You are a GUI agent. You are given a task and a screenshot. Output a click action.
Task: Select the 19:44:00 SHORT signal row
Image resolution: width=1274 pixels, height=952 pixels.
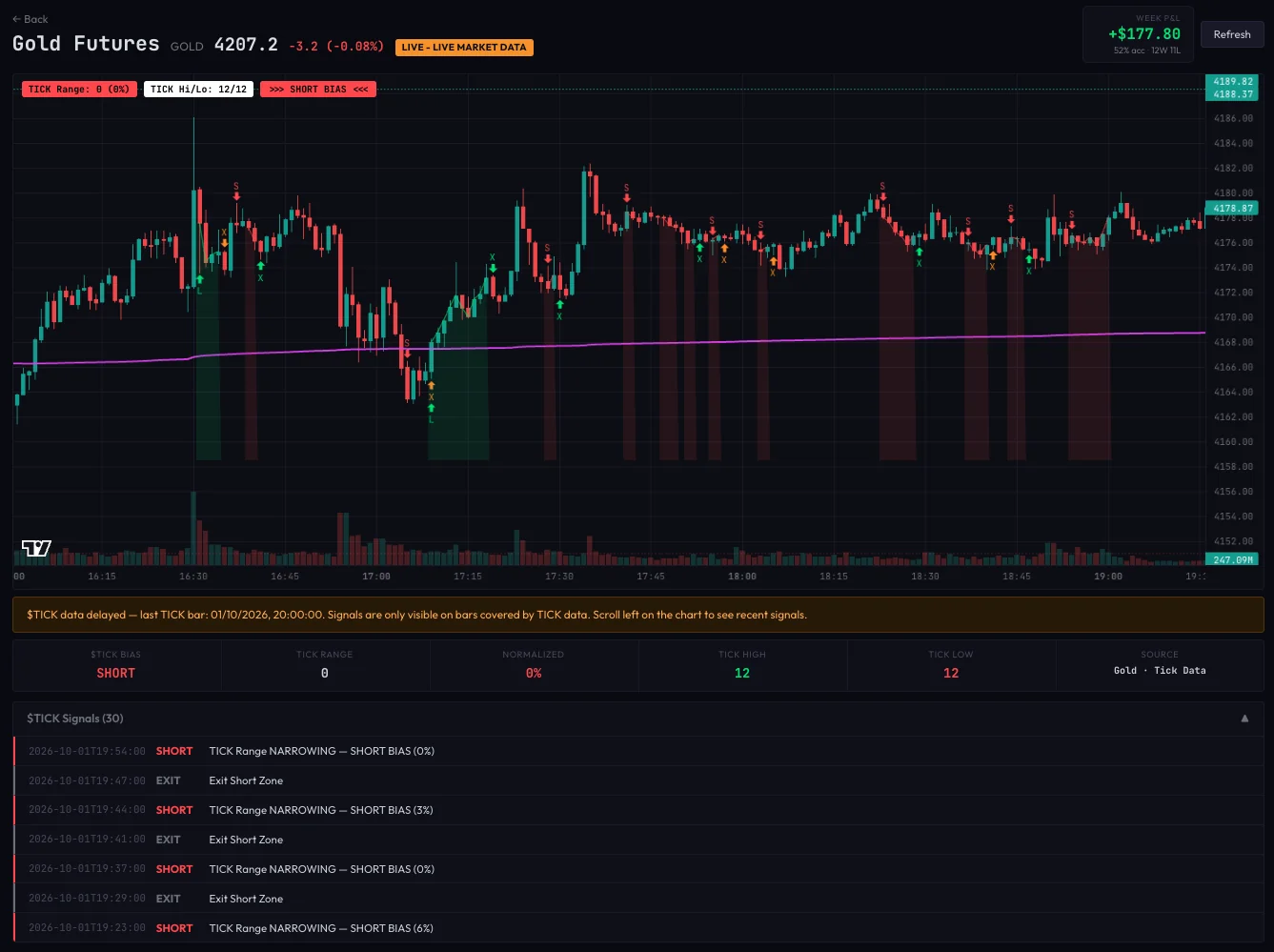coord(638,810)
